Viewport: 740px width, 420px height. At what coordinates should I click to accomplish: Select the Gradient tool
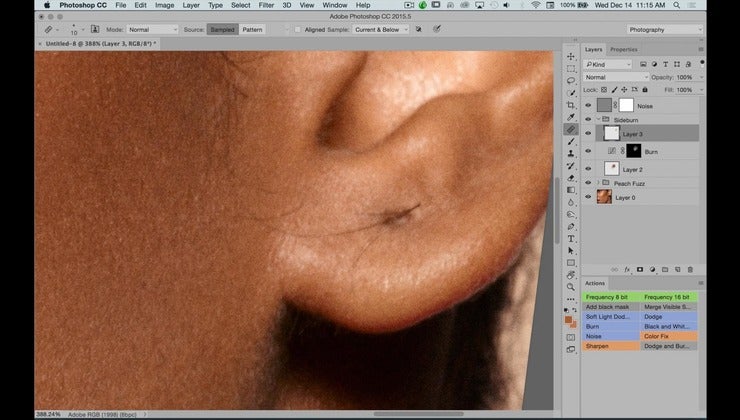pyautogui.click(x=571, y=190)
